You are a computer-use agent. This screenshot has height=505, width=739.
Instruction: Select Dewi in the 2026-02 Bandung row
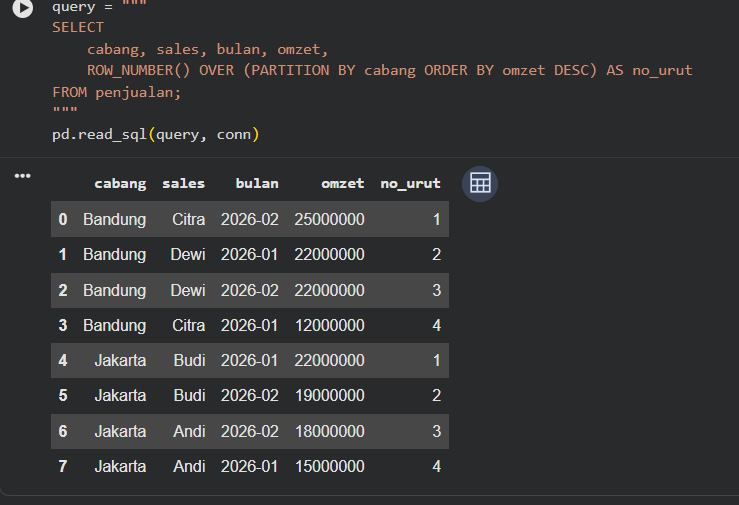pos(188,290)
